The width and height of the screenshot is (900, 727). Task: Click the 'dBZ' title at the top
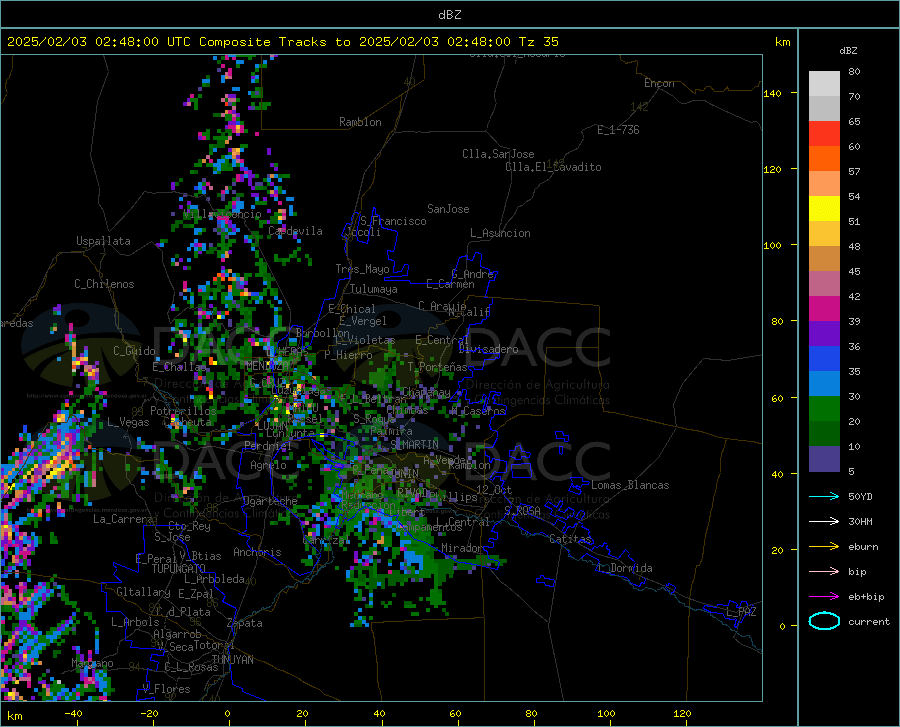449,15
